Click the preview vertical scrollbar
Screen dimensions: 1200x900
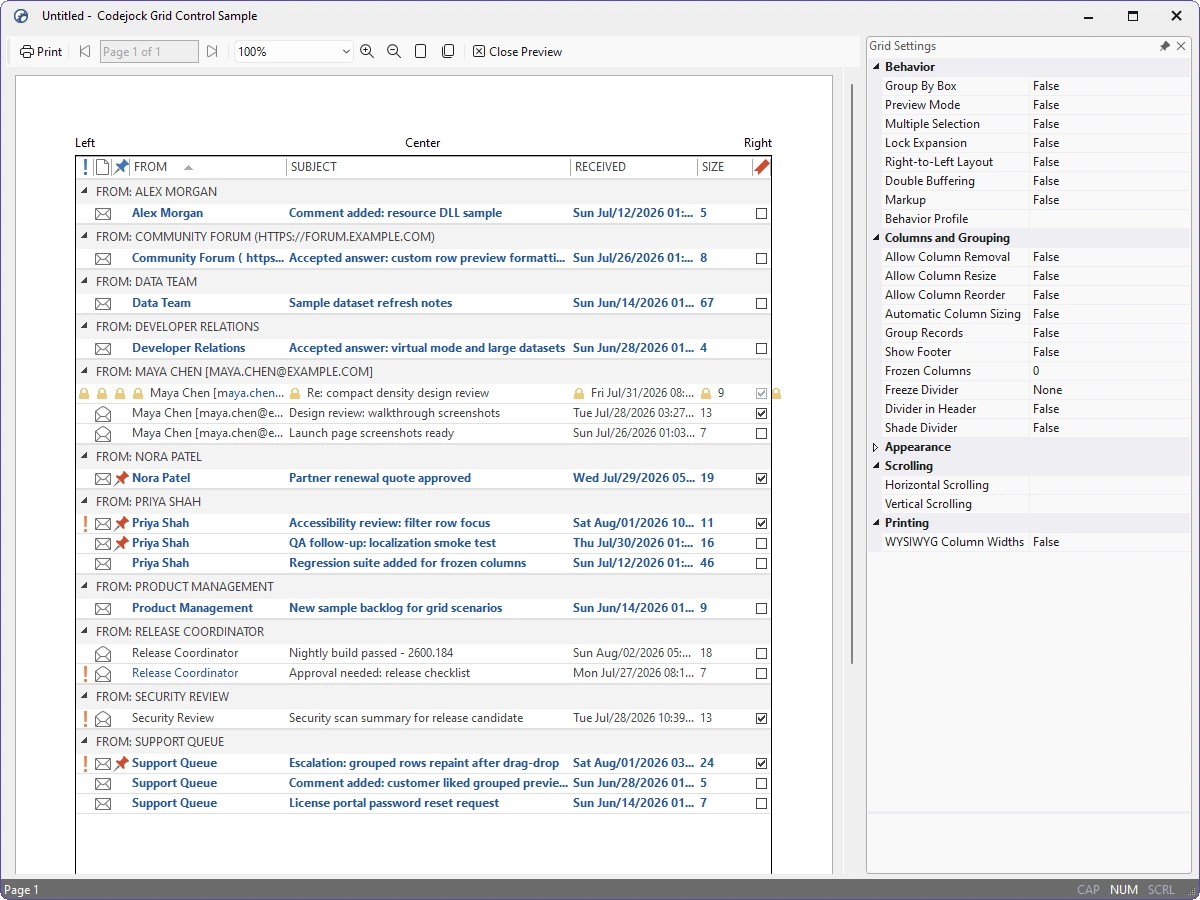click(852, 373)
